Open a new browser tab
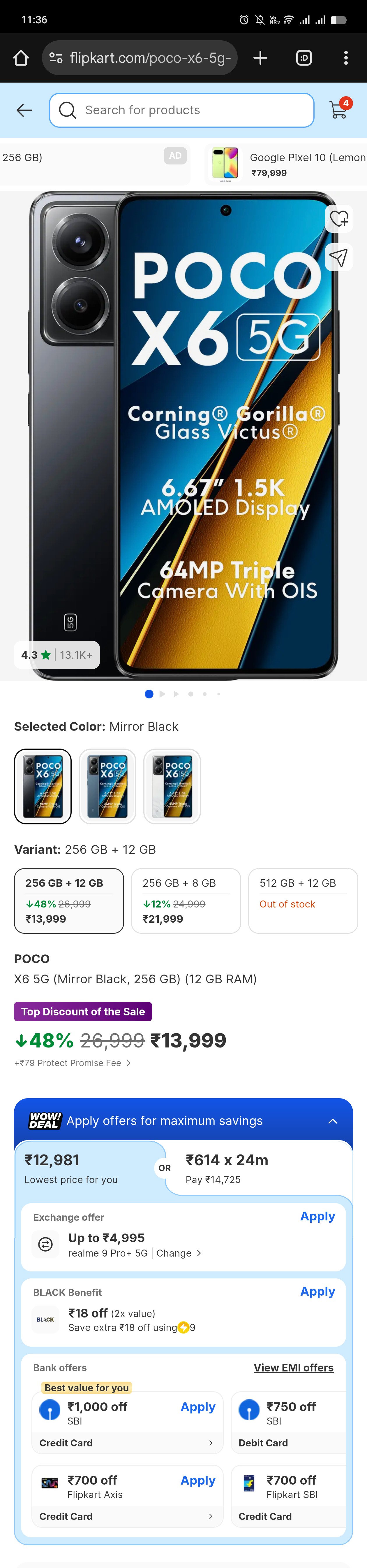Viewport: 367px width, 1568px height. click(x=260, y=58)
